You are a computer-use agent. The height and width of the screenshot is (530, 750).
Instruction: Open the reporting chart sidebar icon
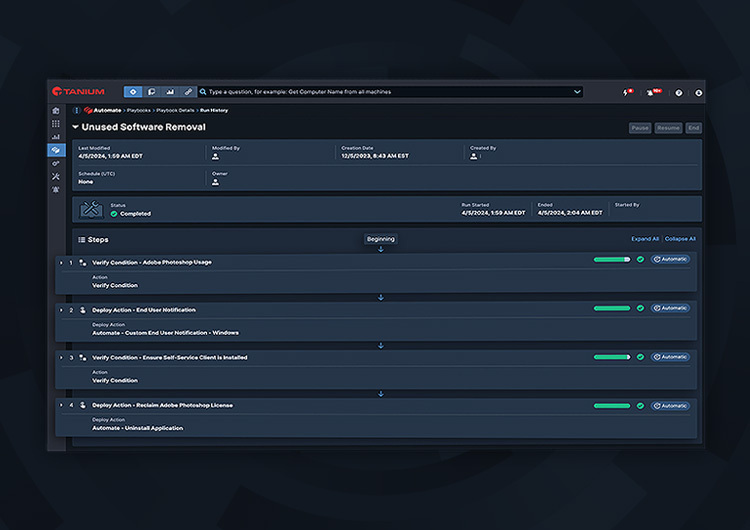coord(56,137)
